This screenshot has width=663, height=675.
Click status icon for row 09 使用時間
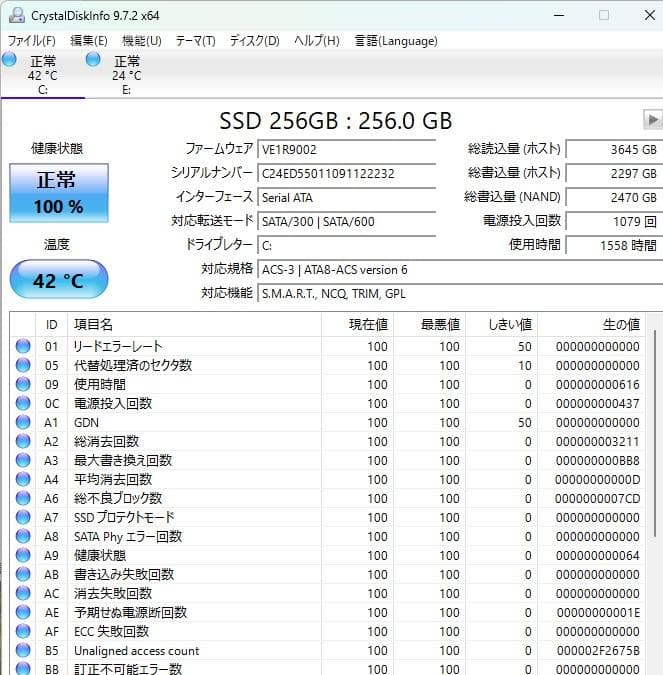tap(23, 384)
